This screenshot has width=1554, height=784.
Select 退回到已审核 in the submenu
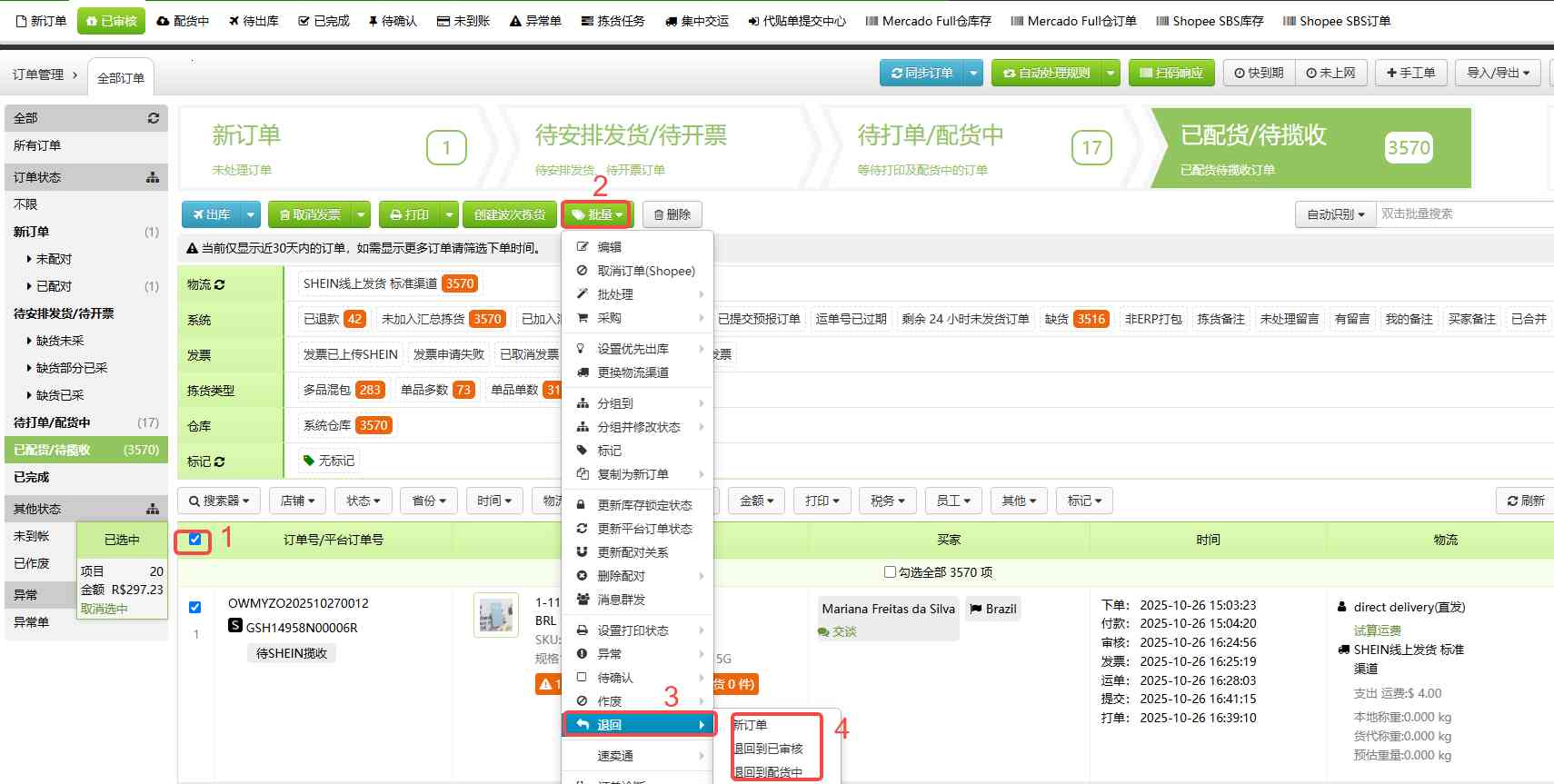769,749
